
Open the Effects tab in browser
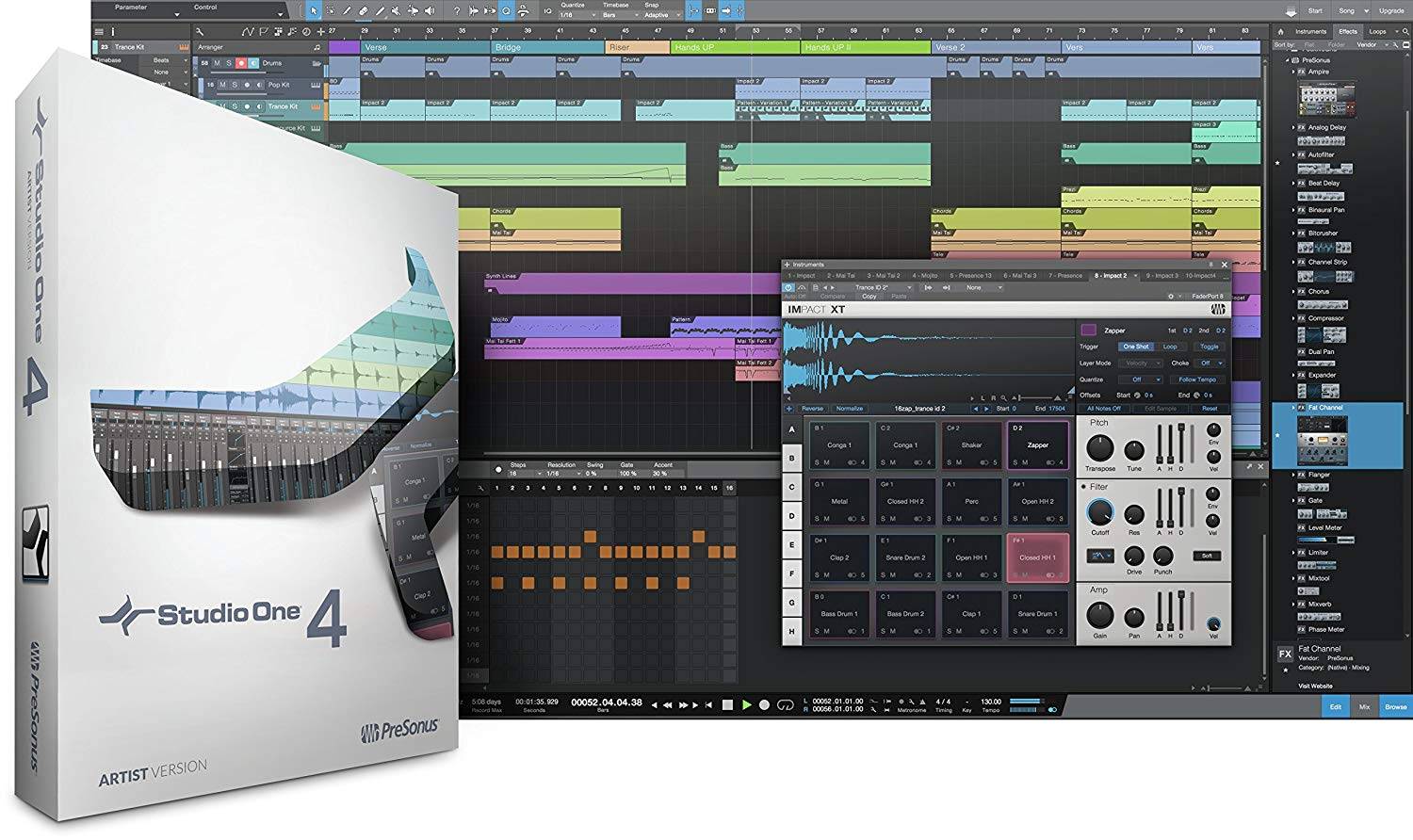click(1348, 31)
